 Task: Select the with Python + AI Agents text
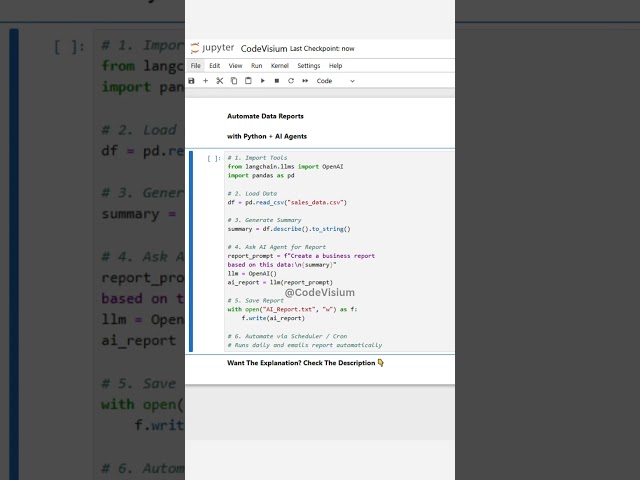click(267, 136)
